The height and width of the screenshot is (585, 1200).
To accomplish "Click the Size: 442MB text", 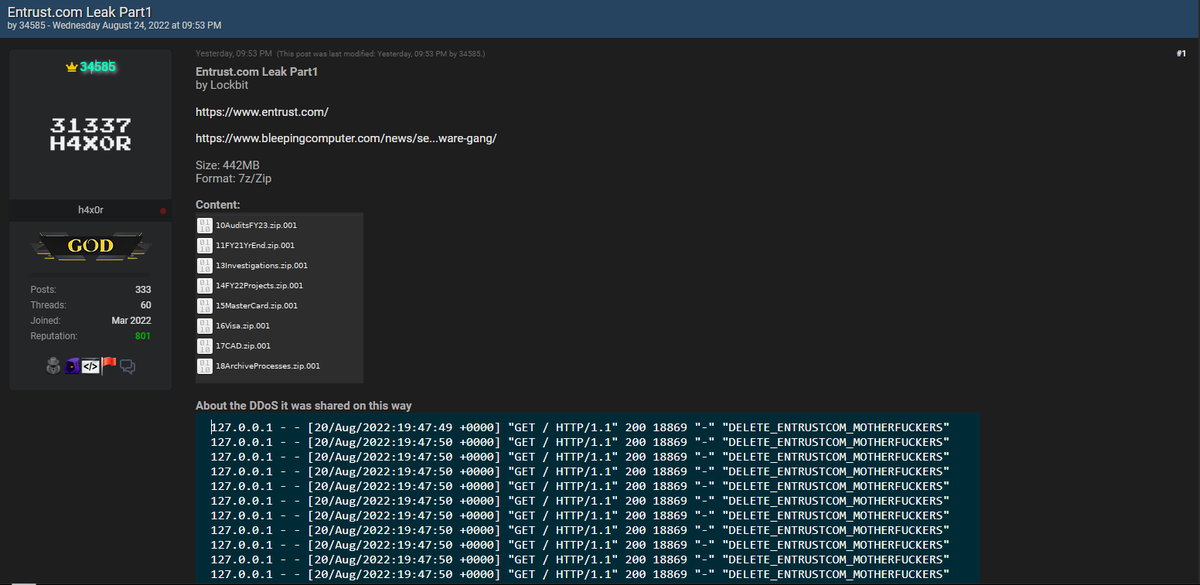I will (x=227, y=165).
